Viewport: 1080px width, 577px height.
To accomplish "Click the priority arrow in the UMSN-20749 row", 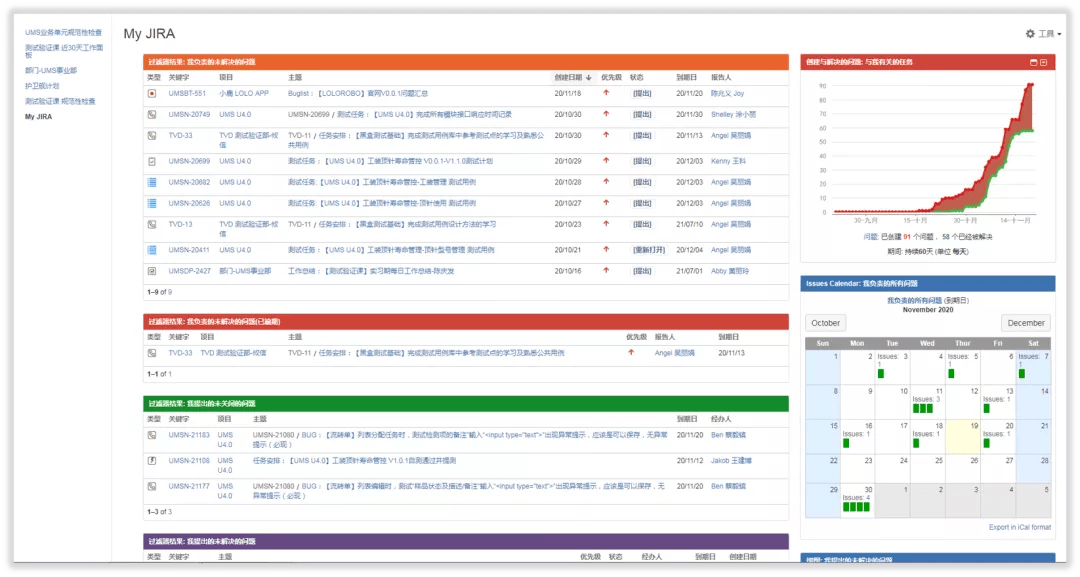I will pyautogui.click(x=606, y=114).
